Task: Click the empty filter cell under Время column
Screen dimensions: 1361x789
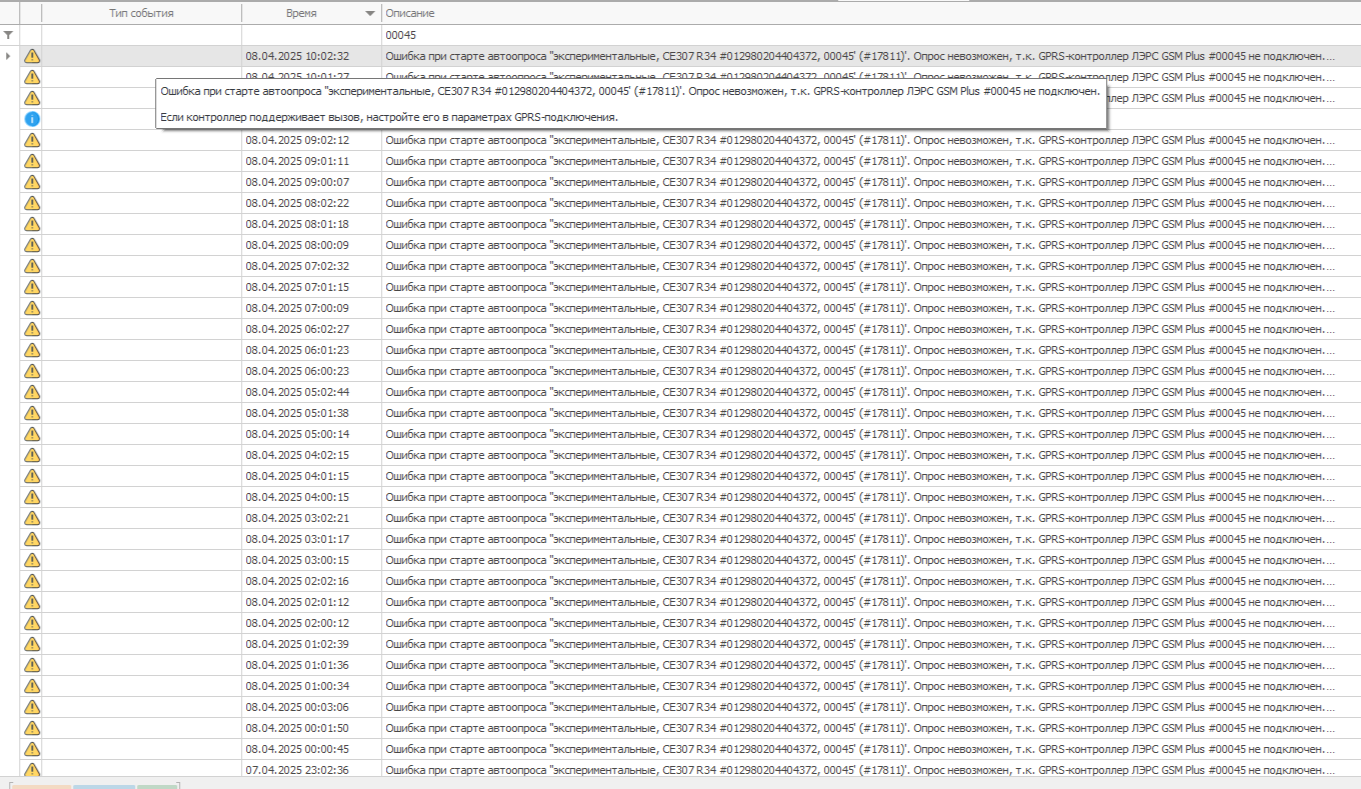Action: (x=311, y=35)
